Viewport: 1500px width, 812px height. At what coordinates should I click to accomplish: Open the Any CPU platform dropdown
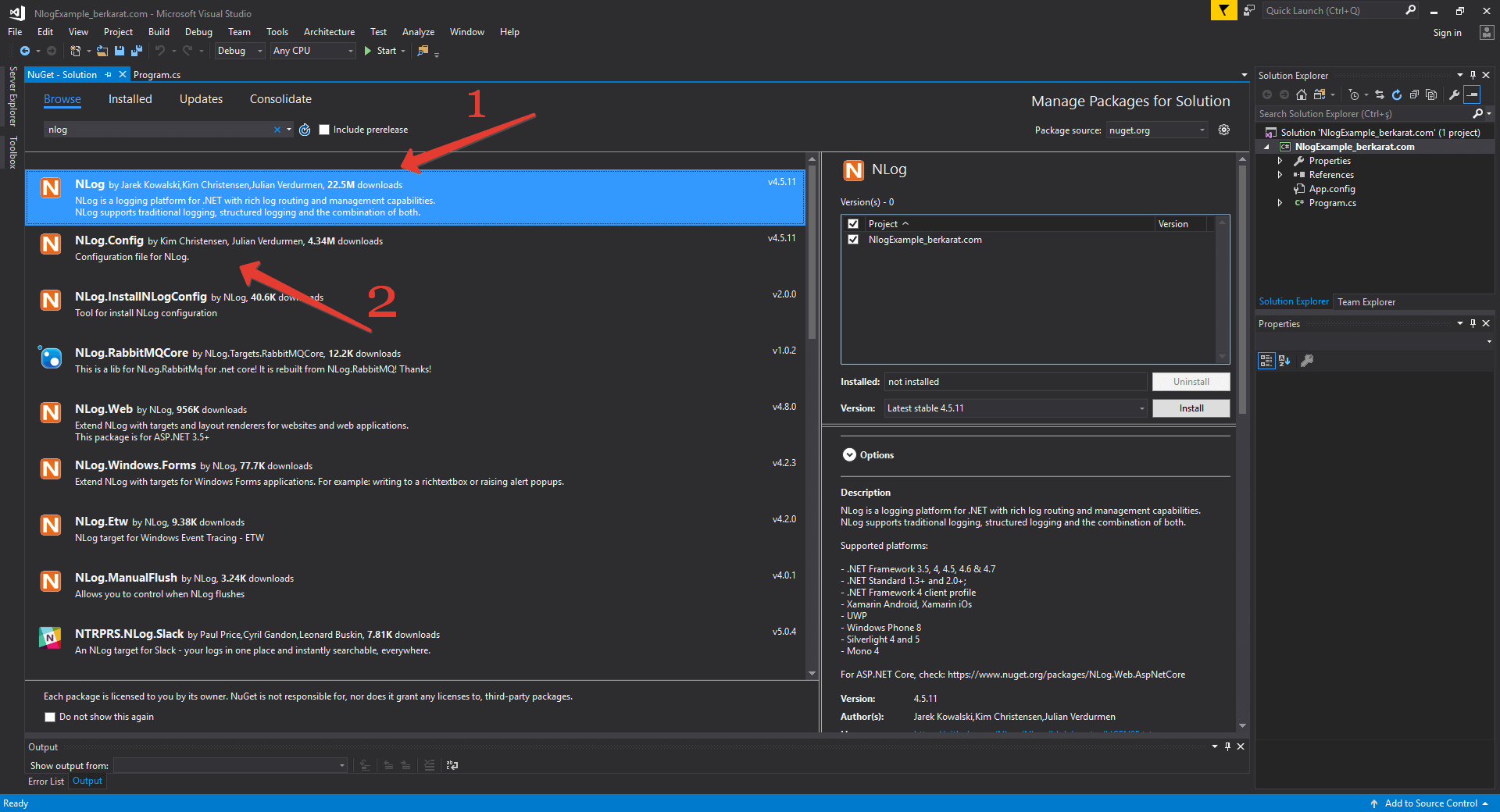(x=313, y=51)
